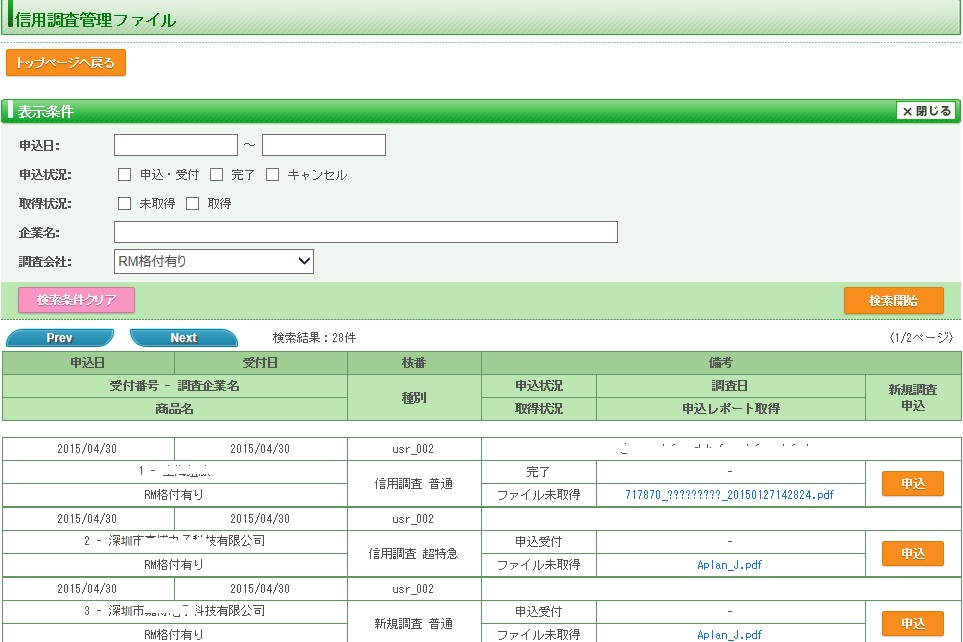Click the 企業名 text field
963x642 pixels.
point(366,233)
